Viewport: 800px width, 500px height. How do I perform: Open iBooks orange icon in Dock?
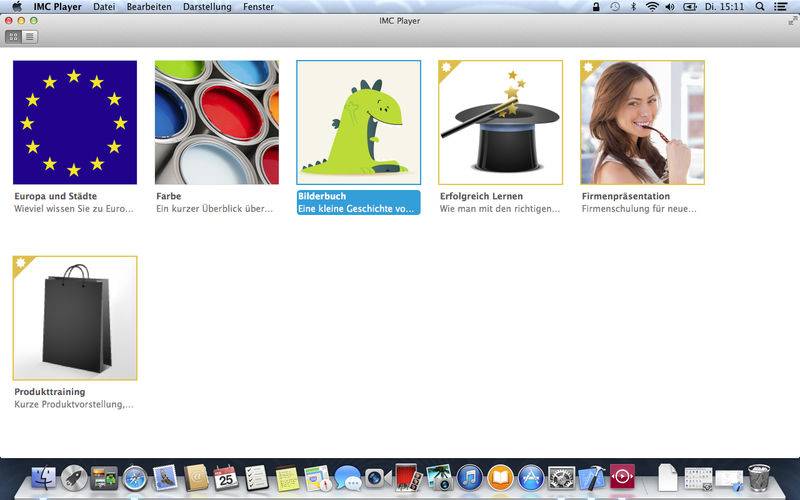click(x=500, y=478)
